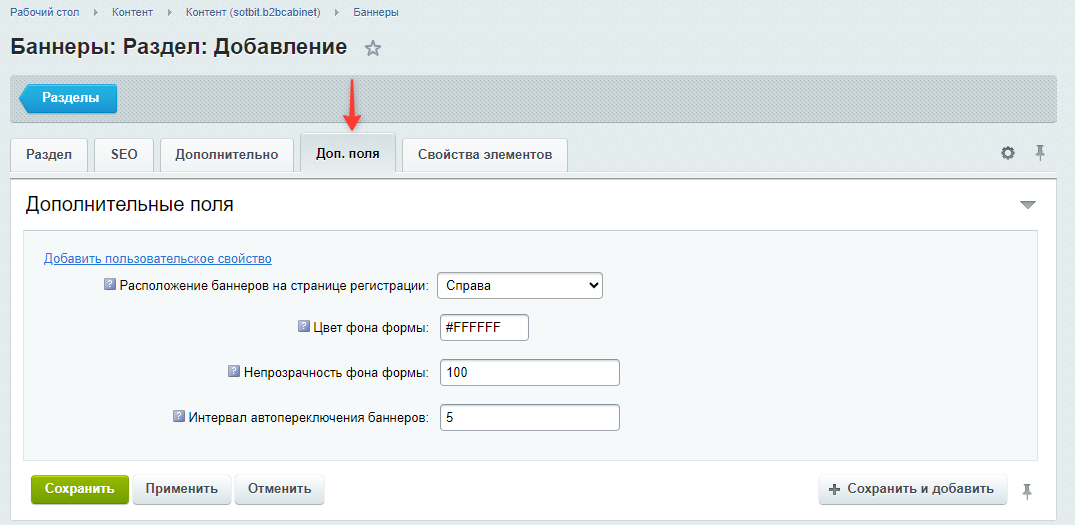Screen dimensions: 1075x525
Task: Click the Разделы back button
Action: click(x=69, y=98)
